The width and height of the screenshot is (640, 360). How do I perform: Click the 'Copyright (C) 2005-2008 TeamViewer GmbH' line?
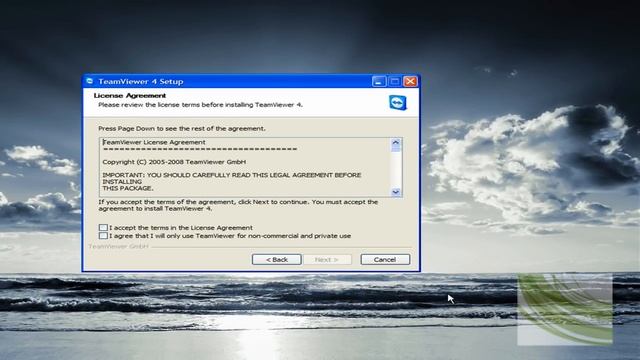point(174,162)
